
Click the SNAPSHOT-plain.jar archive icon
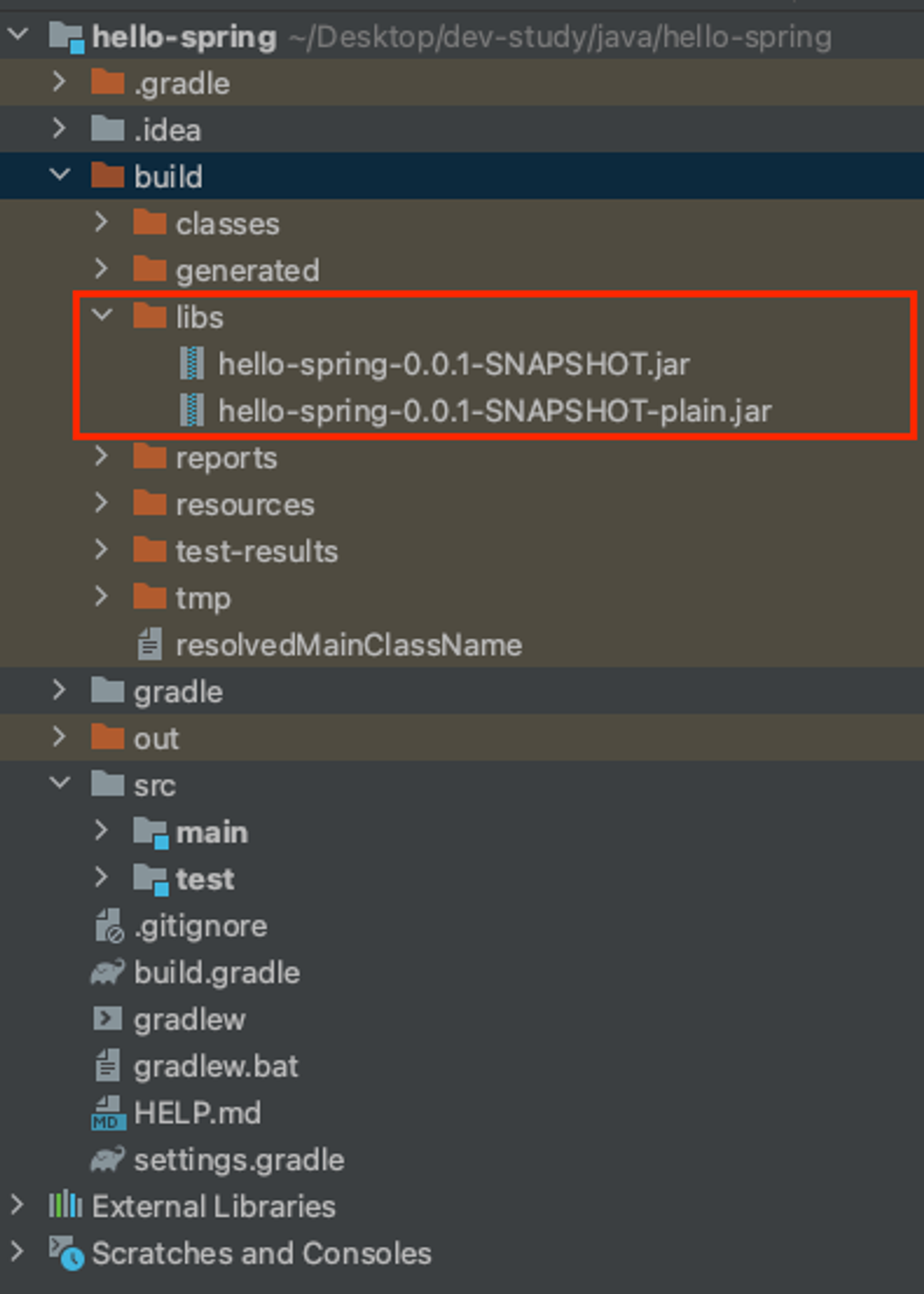click(x=192, y=411)
